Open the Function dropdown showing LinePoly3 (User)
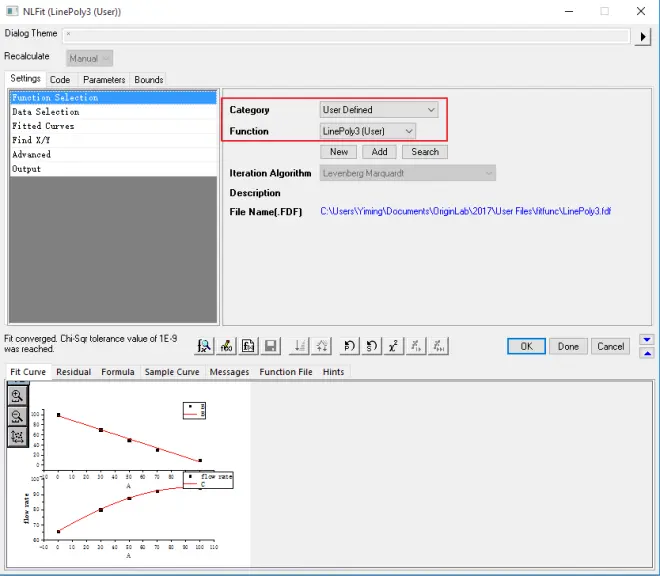 367,131
